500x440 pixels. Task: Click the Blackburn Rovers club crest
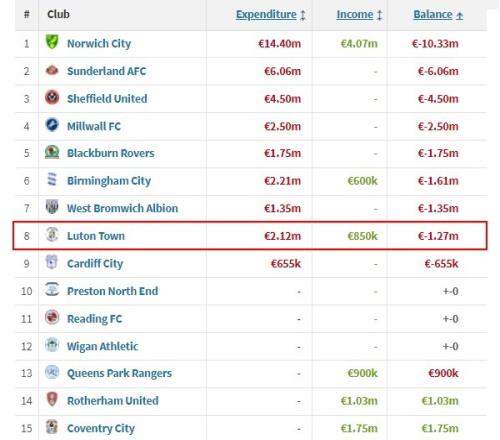click(52, 152)
